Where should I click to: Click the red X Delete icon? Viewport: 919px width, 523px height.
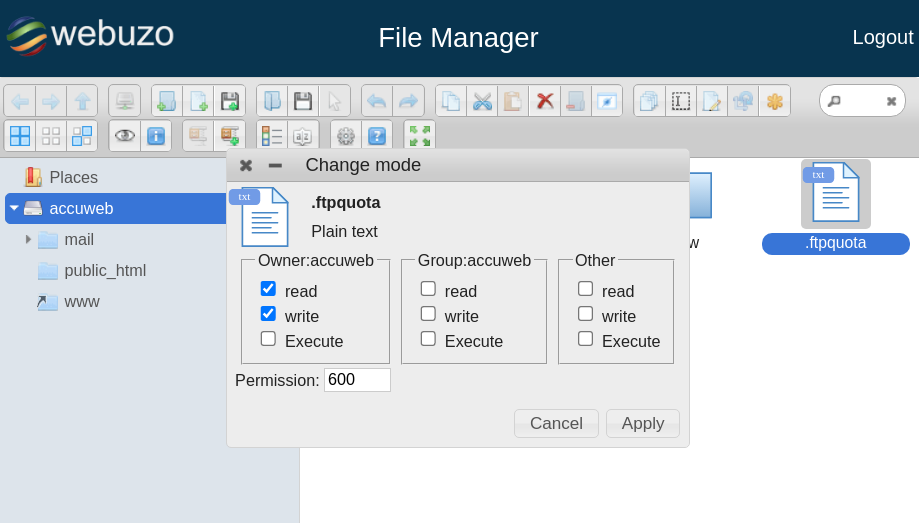pyautogui.click(x=544, y=101)
